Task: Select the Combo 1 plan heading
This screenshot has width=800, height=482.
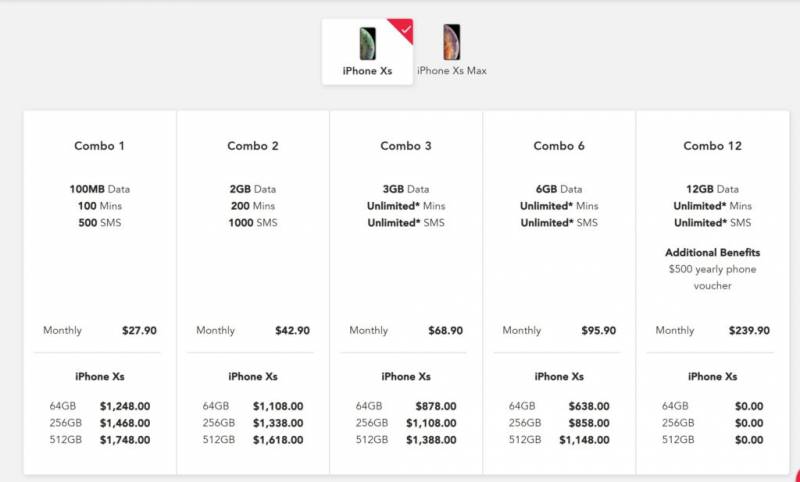Action: 100,146
